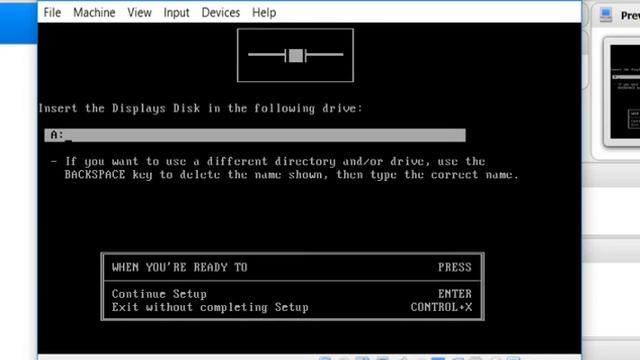The width and height of the screenshot is (640, 360).
Task: Click the 'CONTROL+X' key label
Action: [x=441, y=307]
